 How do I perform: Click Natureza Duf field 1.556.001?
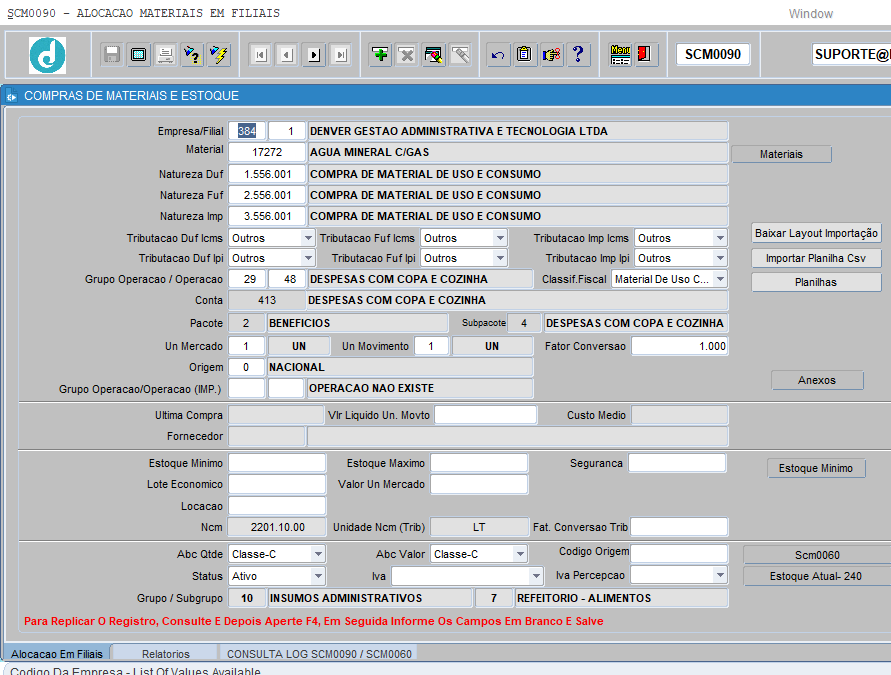point(267,174)
